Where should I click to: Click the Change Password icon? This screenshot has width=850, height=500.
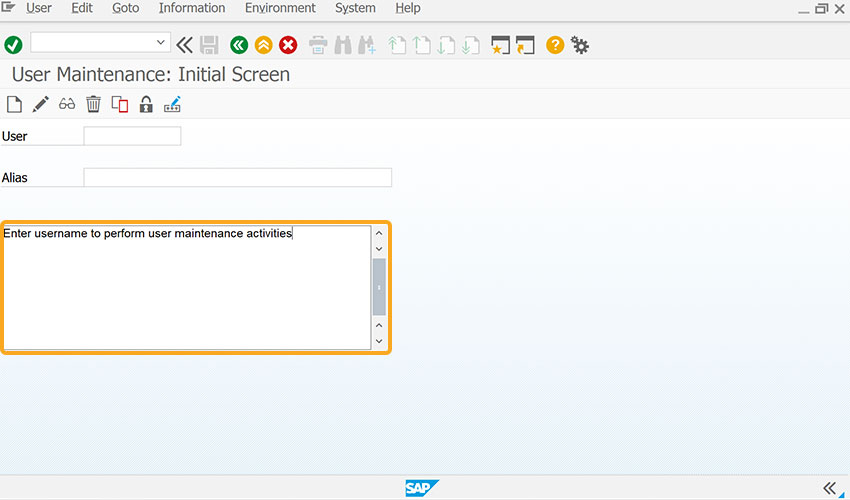click(172, 104)
